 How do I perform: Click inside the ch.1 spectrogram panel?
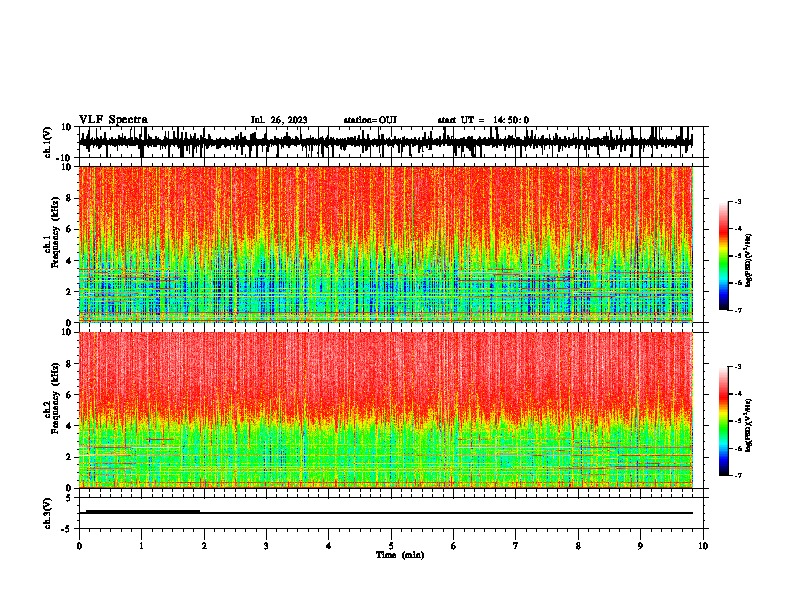[x=385, y=244]
